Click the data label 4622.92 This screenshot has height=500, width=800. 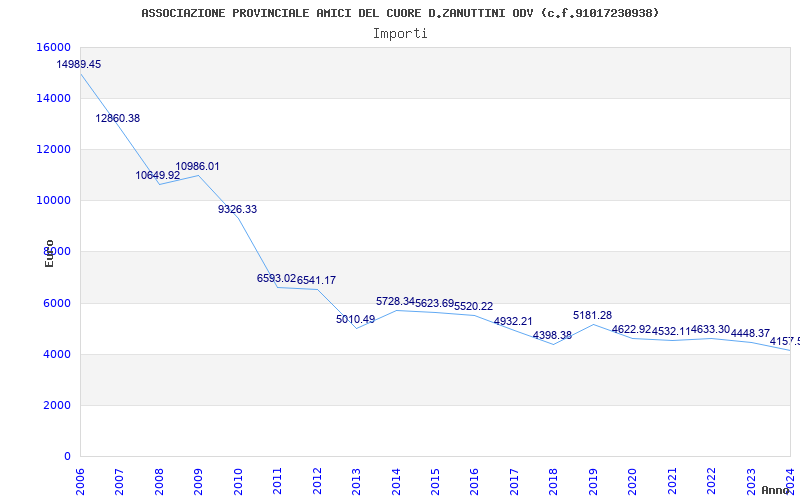pos(632,330)
